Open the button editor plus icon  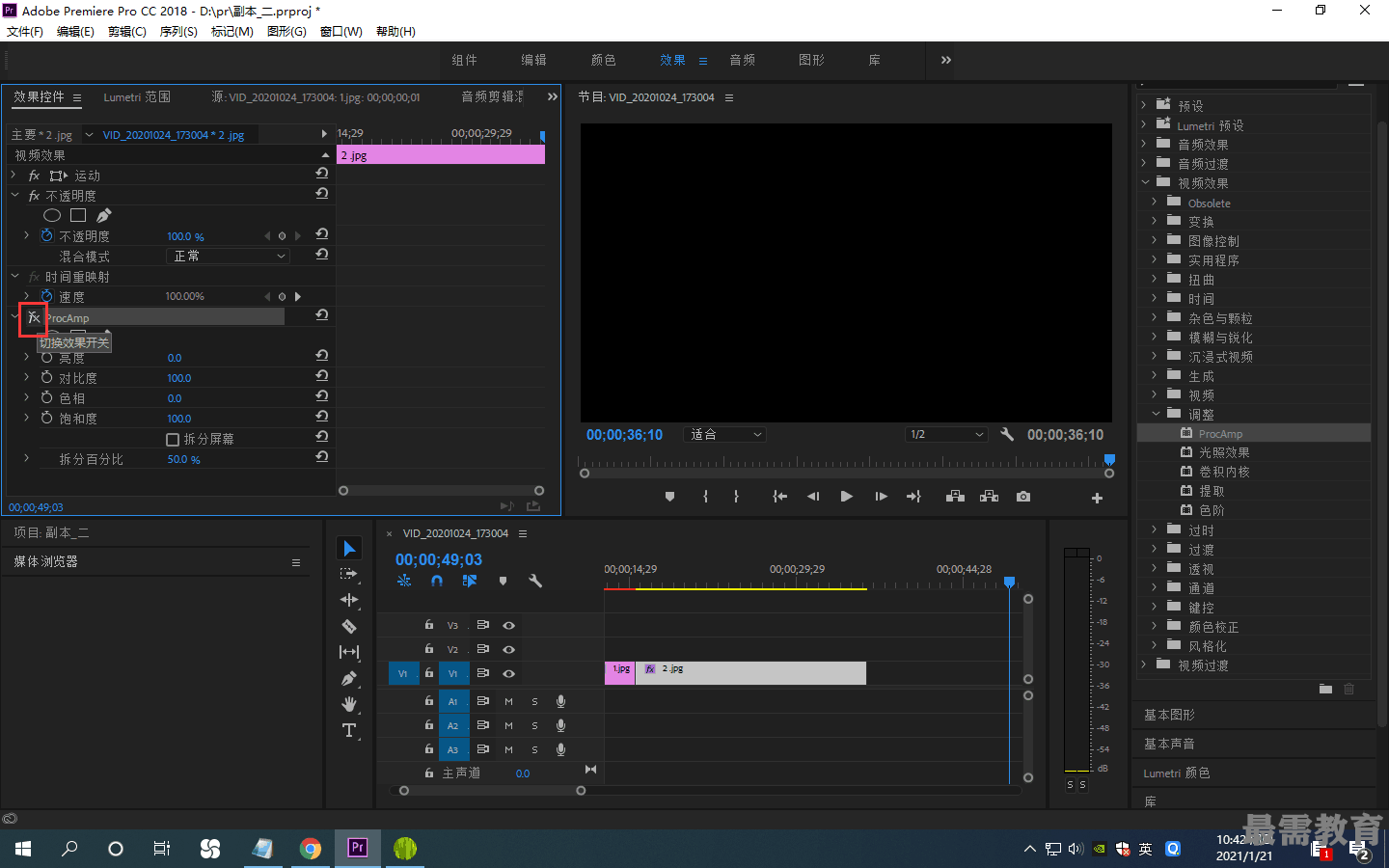pyautogui.click(x=1097, y=498)
